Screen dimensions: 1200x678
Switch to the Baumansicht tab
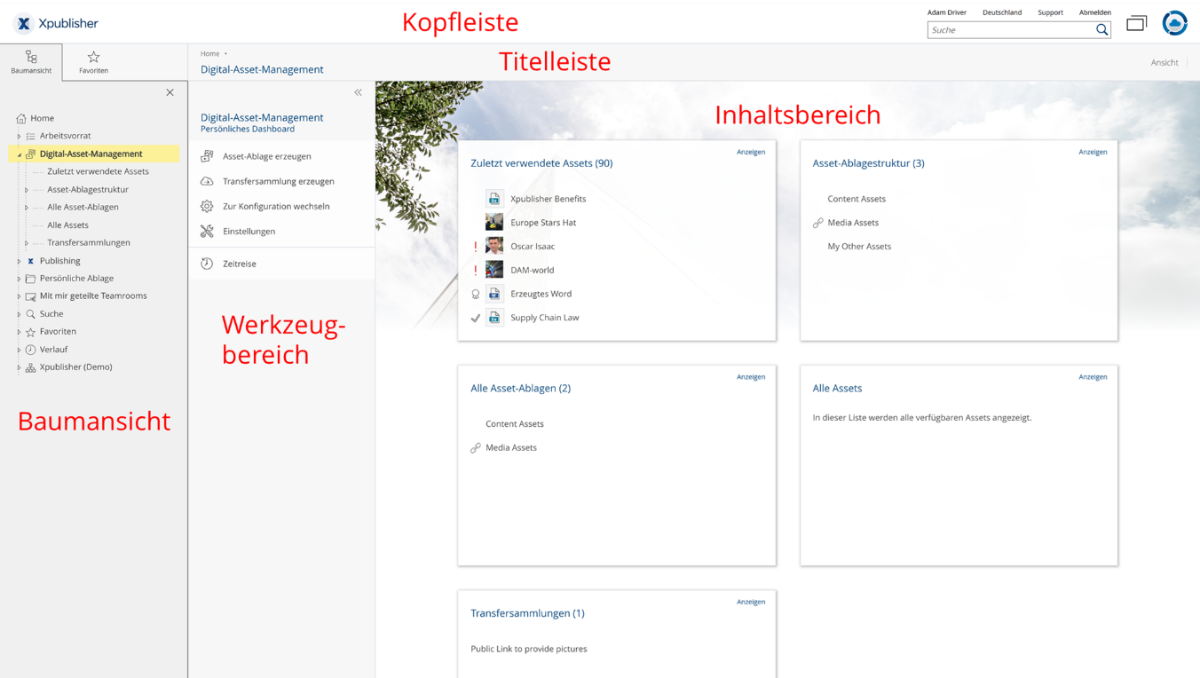[x=31, y=62]
